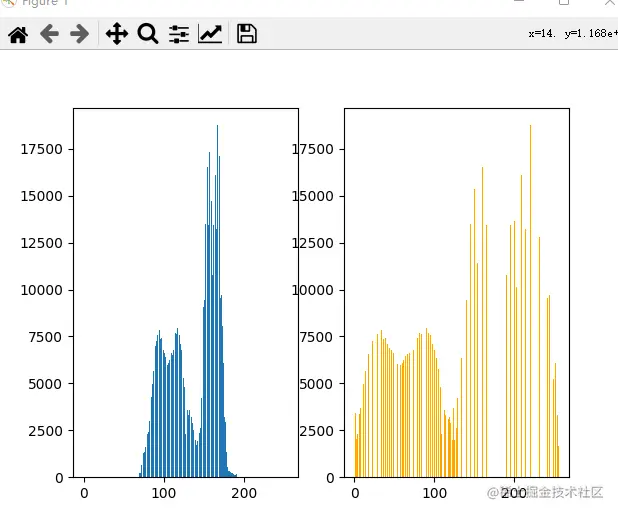Go back to the previous view
Viewport: 618px width, 514px height.
[x=49, y=34]
